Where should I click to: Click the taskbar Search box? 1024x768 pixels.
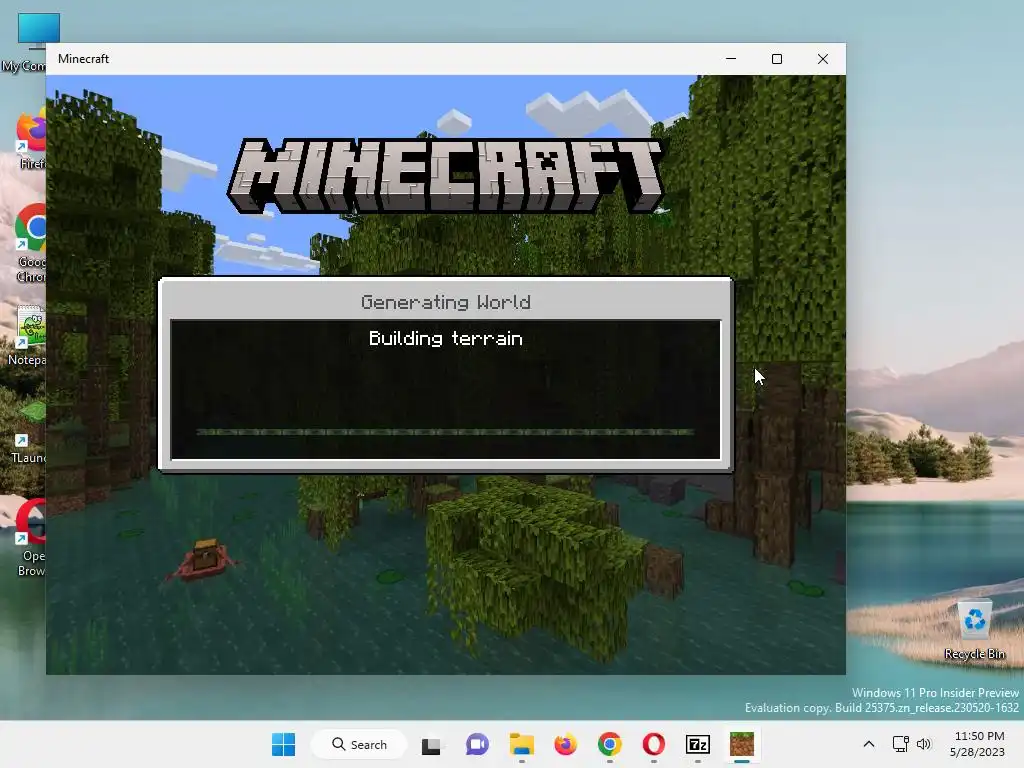coord(359,744)
